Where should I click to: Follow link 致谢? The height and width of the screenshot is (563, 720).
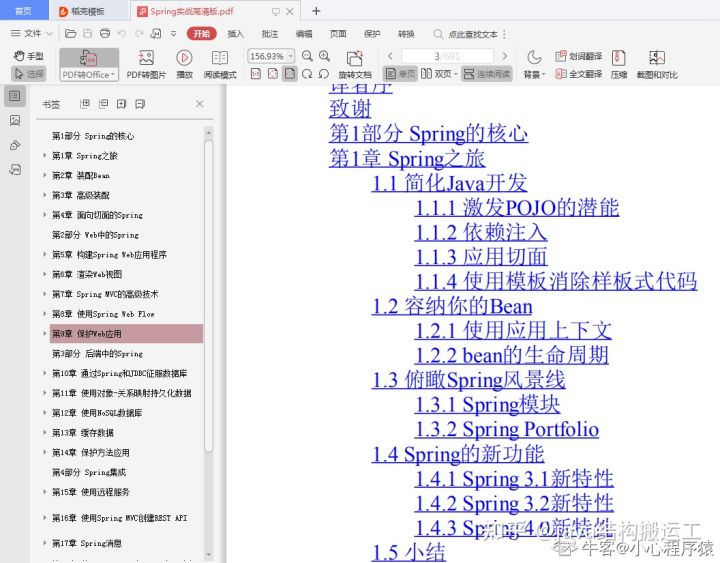pos(350,109)
